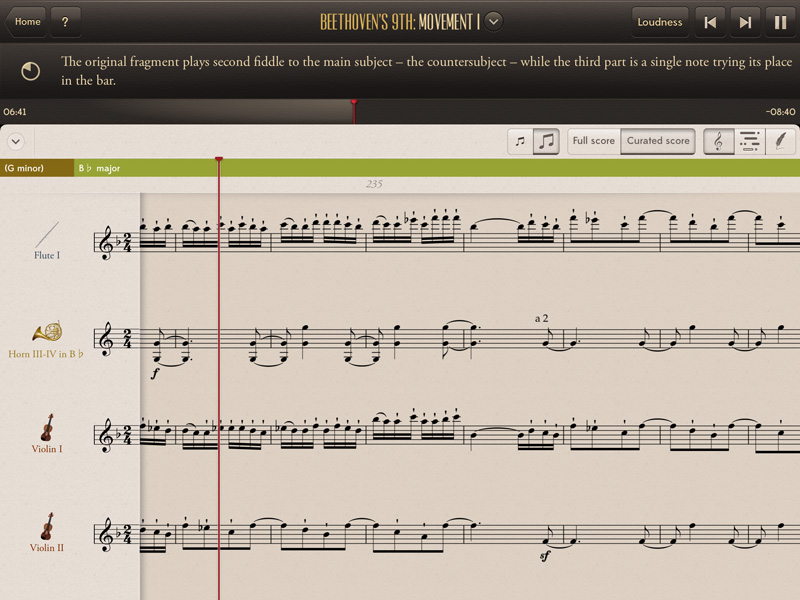
Task: Select the beat map bars view
Action: (x=749, y=141)
